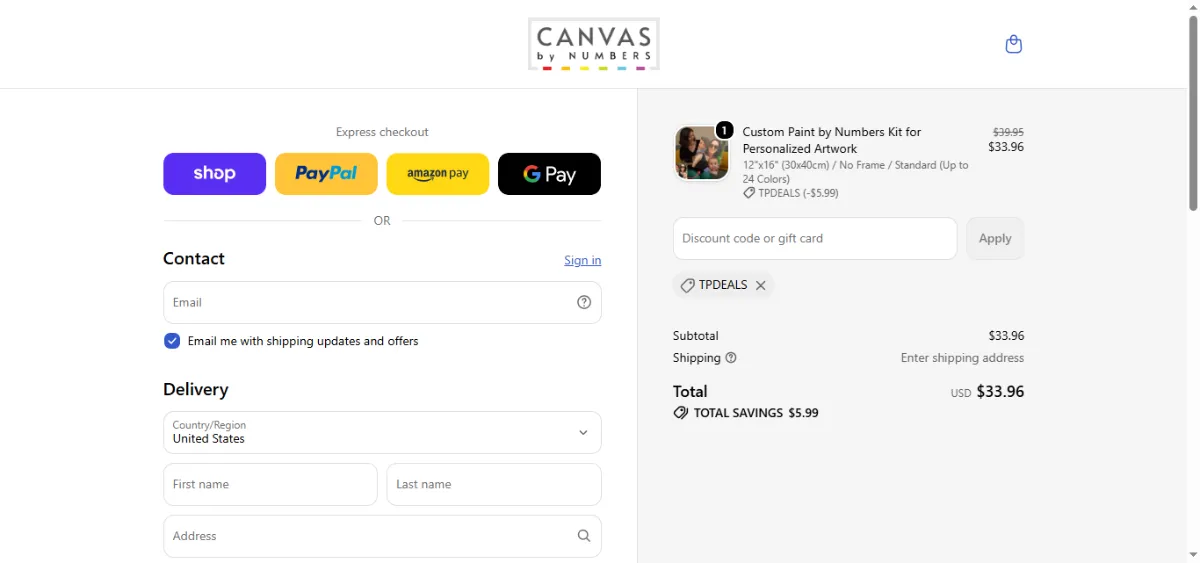This screenshot has width=1200, height=563.
Task: Click the Enter shipping address text
Action: [962, 358]
